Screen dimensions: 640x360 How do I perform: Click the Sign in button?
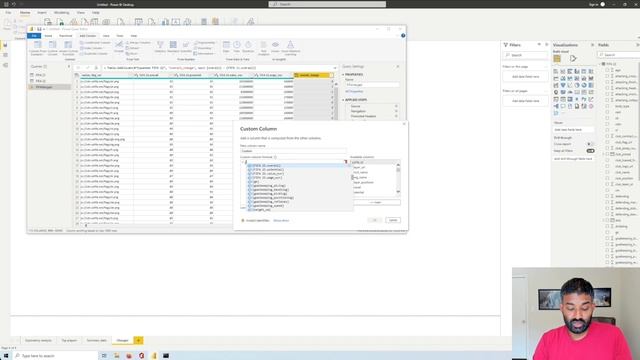pyautogui.click(x=597, y=4)
